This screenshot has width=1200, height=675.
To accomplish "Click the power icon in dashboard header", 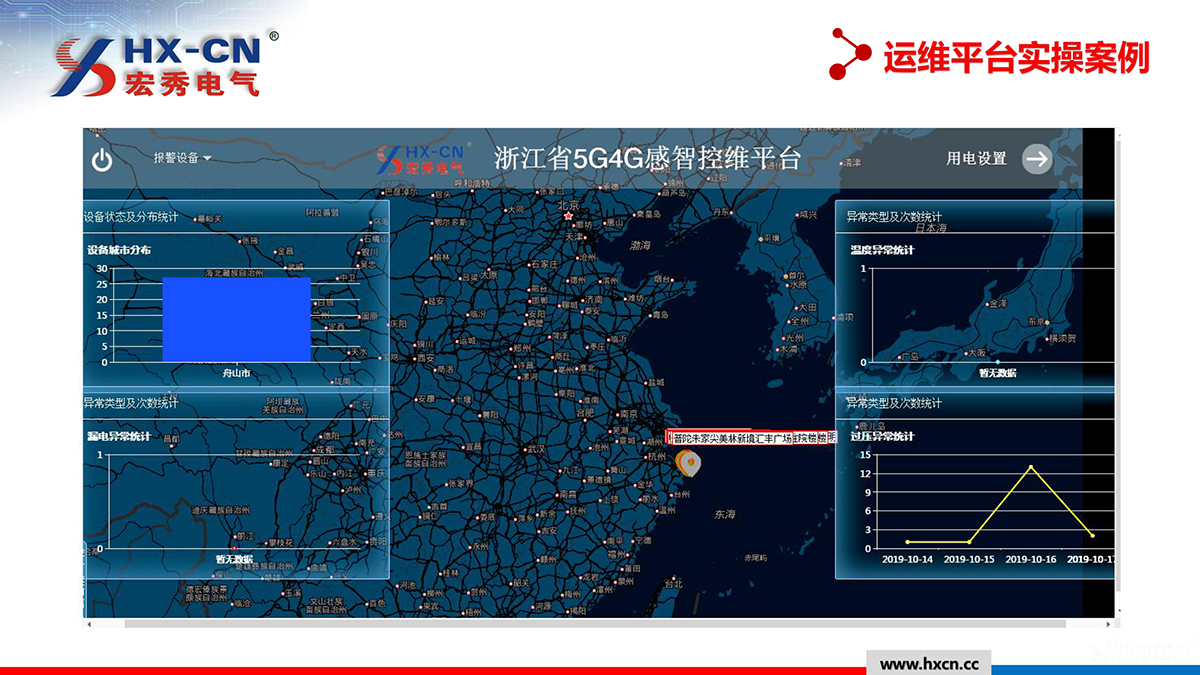I will click(x=102, y=159).
